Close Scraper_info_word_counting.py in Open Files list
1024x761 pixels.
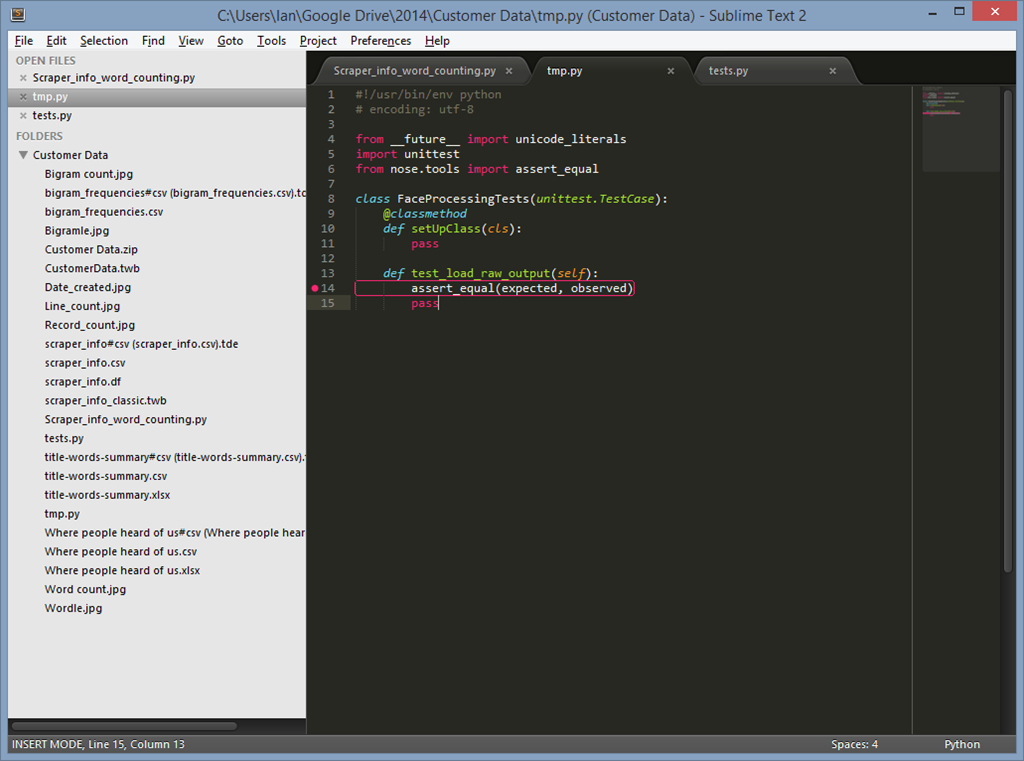tap(23, 78)
